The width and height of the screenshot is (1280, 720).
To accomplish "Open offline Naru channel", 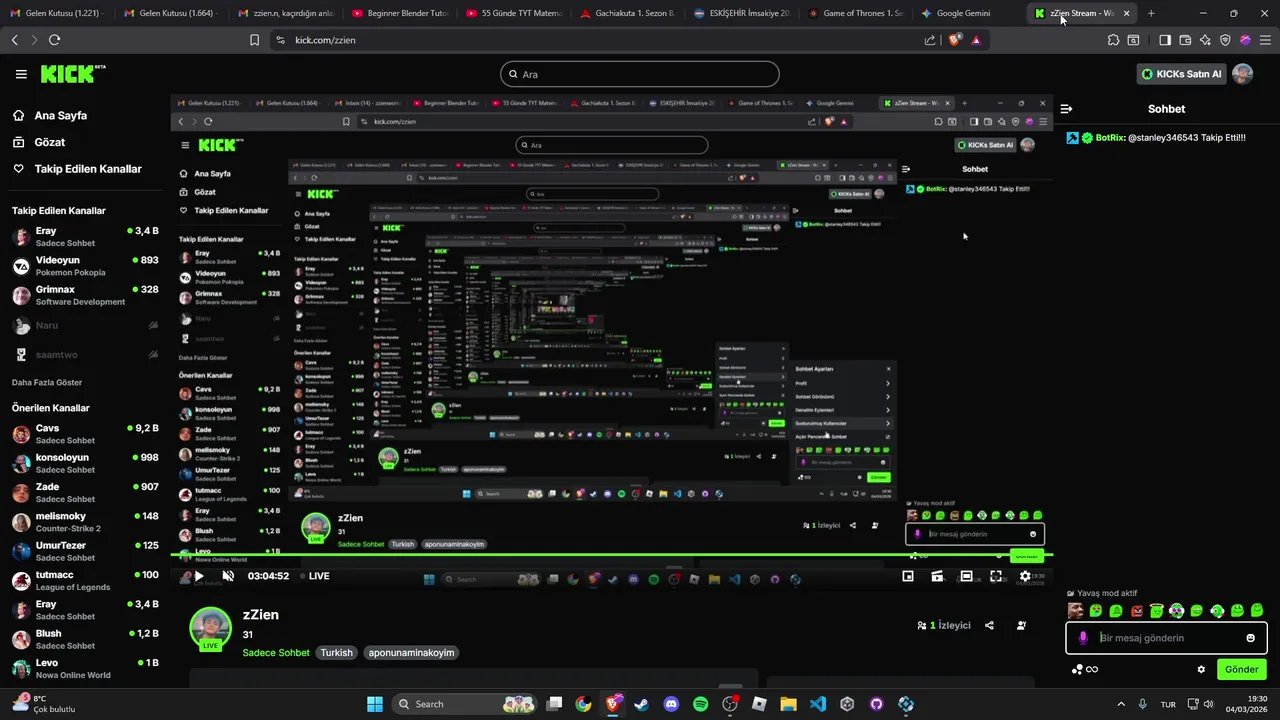I will coord(85,325).
